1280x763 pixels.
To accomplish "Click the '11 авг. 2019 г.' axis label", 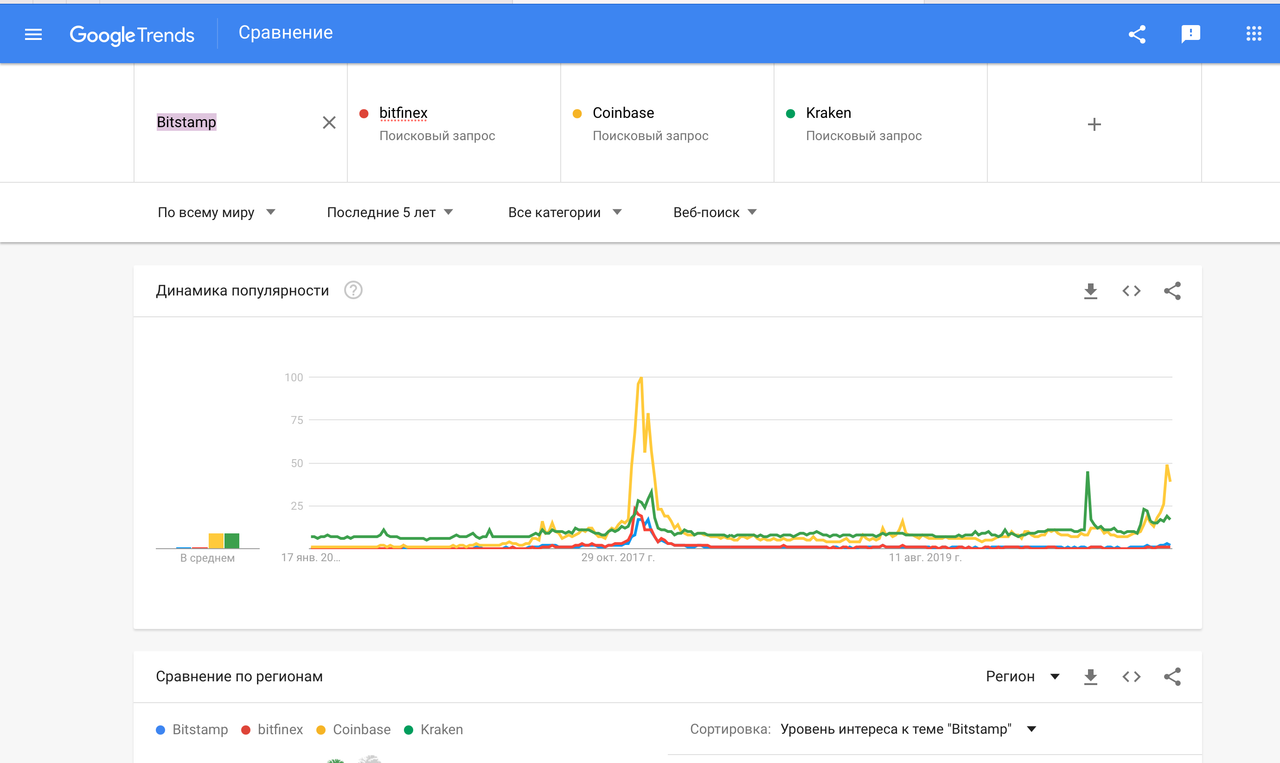I will click(x=926, y=557).
